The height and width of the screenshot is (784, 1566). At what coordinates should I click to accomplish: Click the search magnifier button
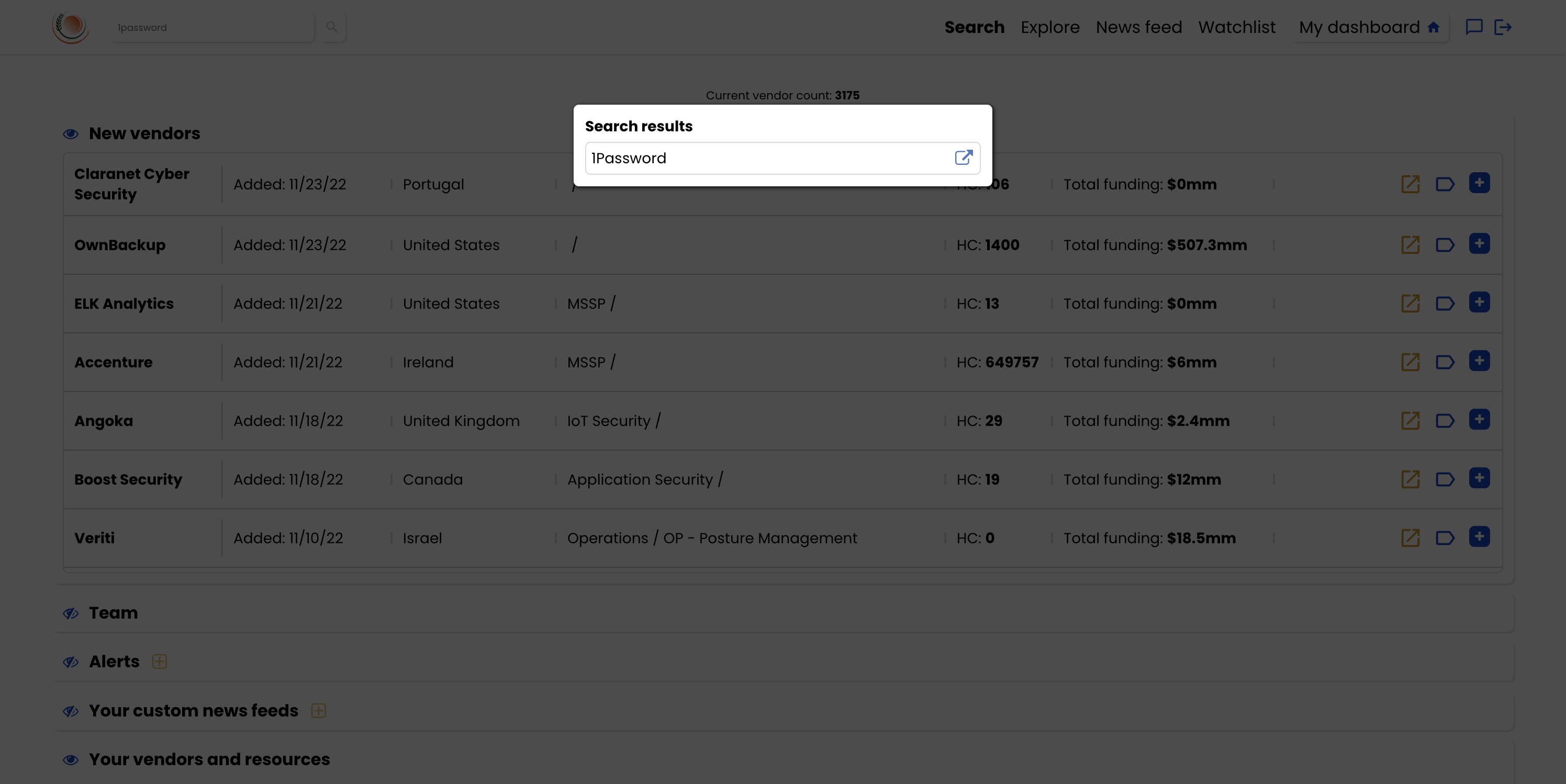(x=332, y=27)
